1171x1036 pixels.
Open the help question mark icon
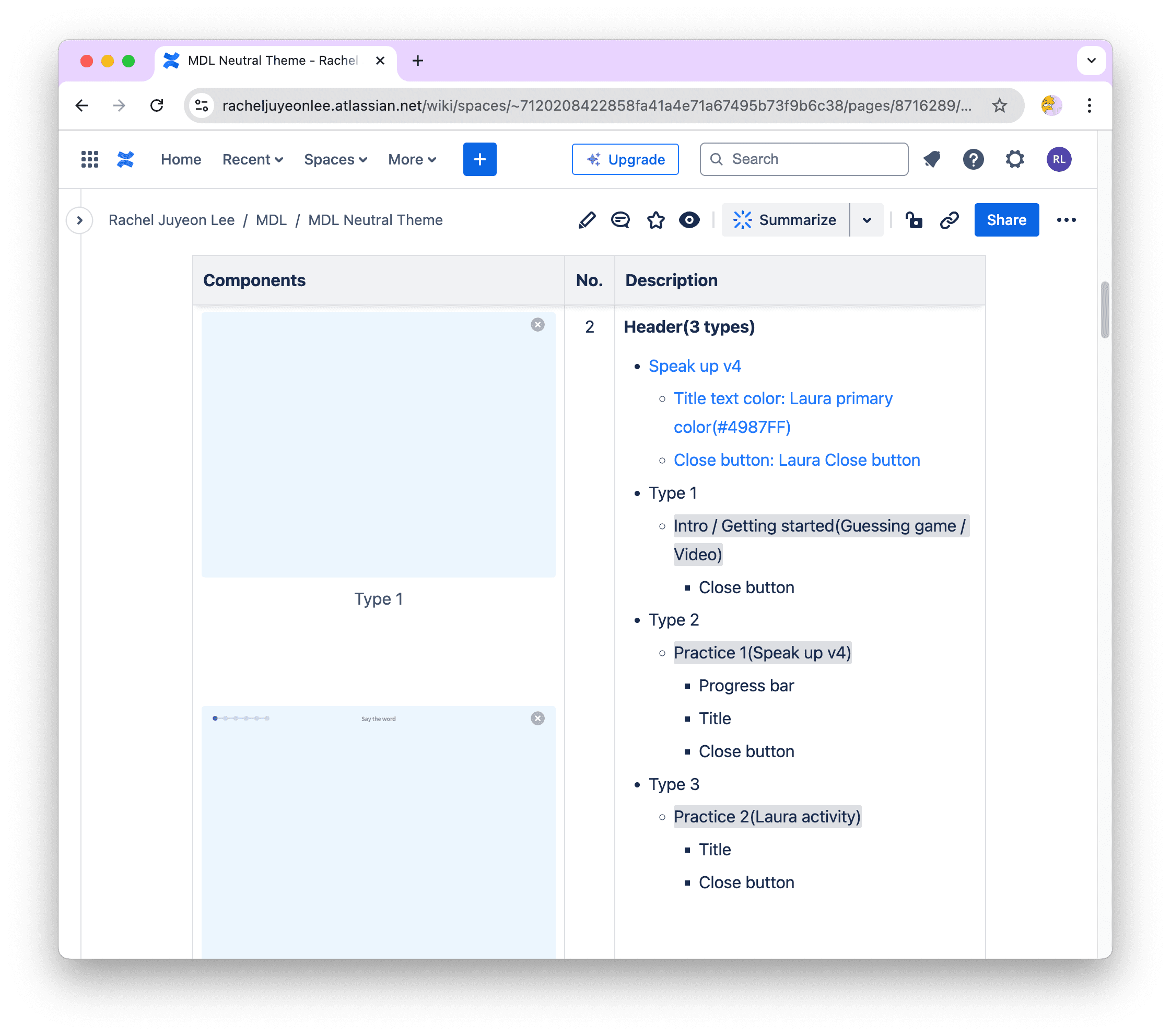[974, 159]
